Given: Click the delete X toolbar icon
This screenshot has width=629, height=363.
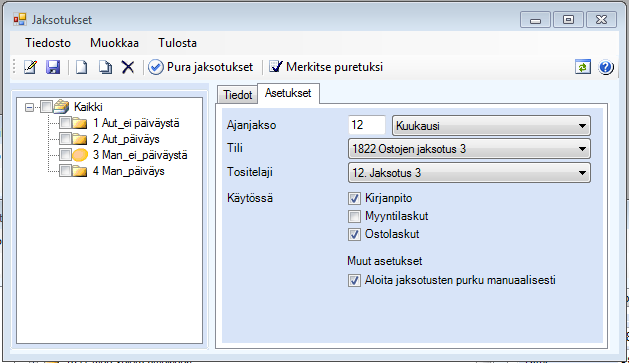Looking at the screenshot, I should point(128,67).
